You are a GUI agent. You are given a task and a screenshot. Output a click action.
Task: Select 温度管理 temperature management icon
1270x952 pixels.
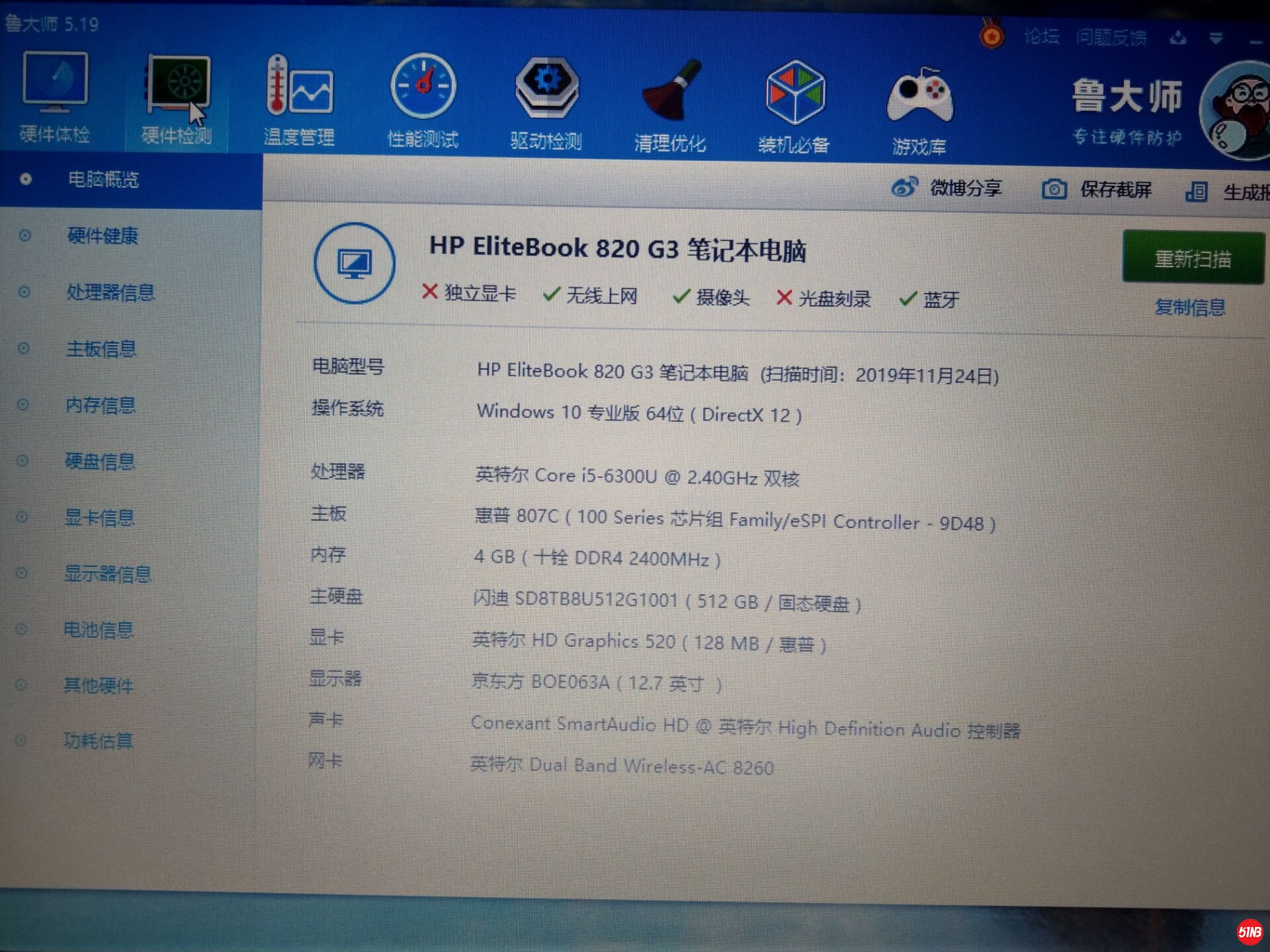[299, 87]
